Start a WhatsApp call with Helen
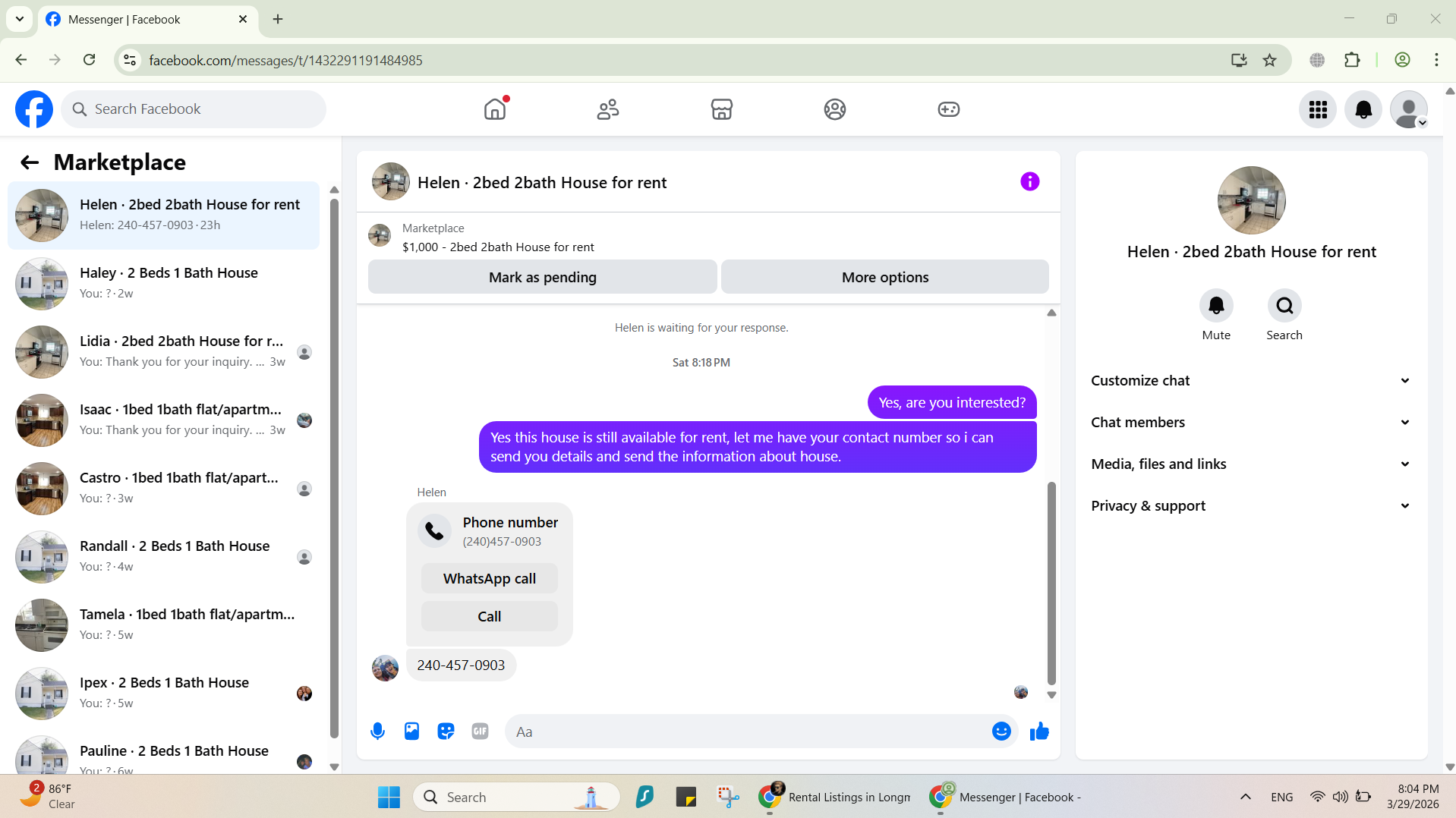Image resolution: width=1456 pixels, height=818 pixels. click(x=490, y=578)
